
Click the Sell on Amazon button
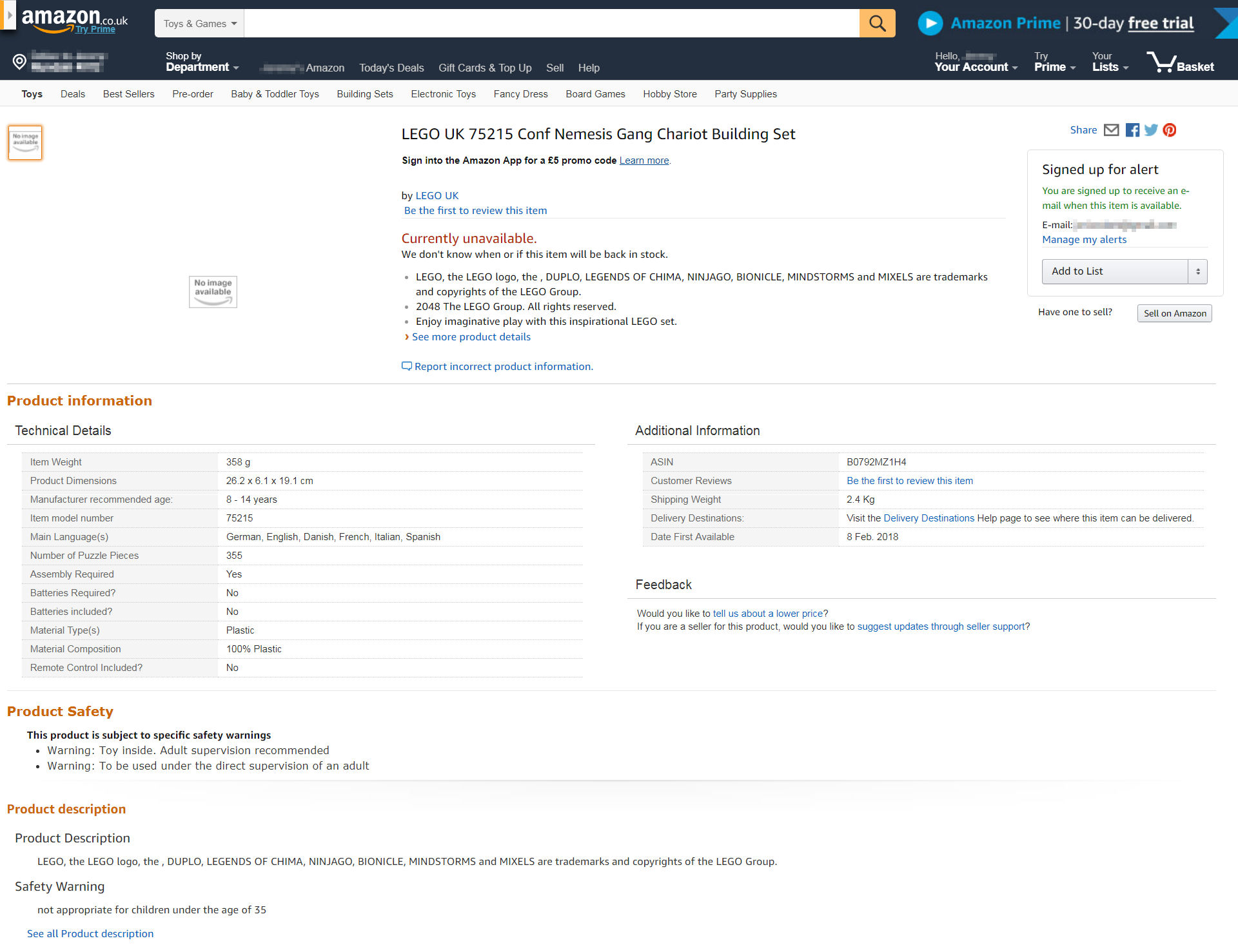pyautogui.click(x=1175, y=313)
